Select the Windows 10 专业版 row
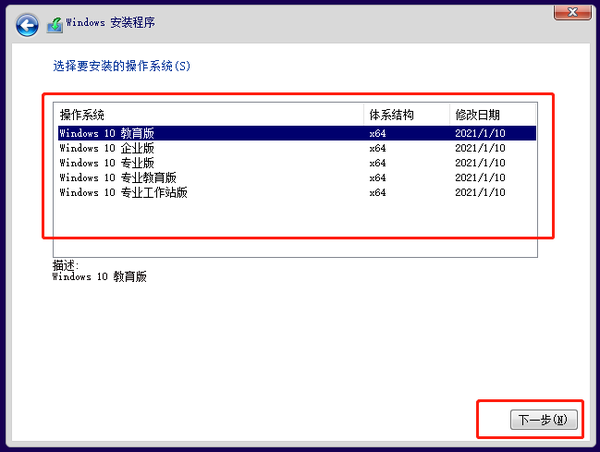 tap(297, 163)
